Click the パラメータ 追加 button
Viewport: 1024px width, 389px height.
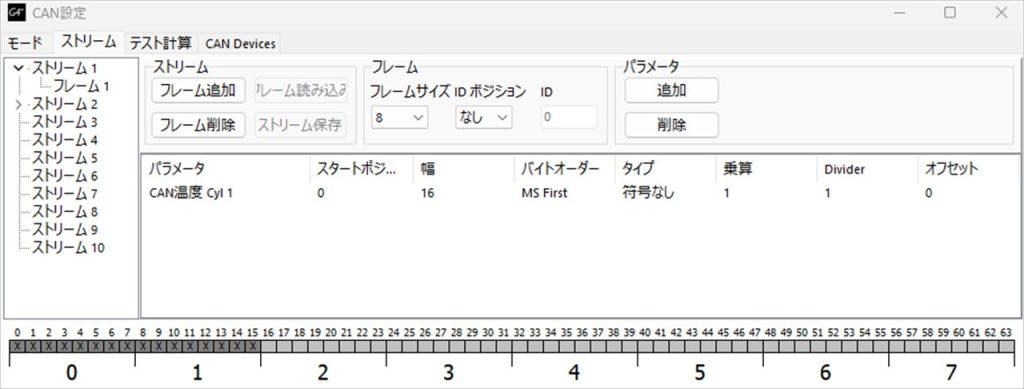pyautogui.click(x=671, y=90)
